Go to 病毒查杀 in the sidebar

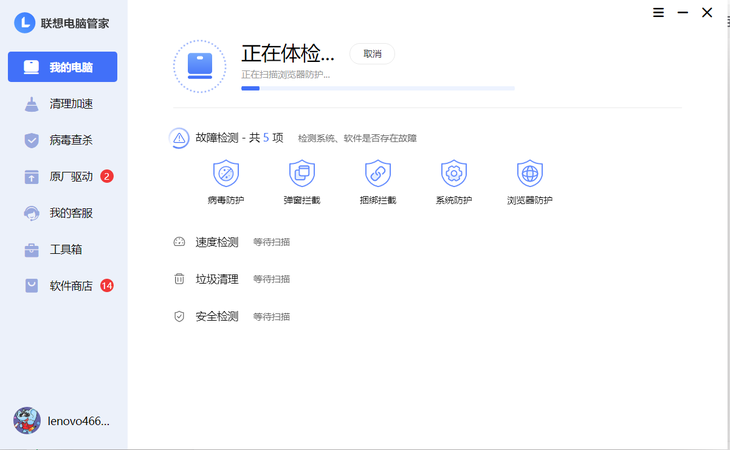[x=62, y=140]
